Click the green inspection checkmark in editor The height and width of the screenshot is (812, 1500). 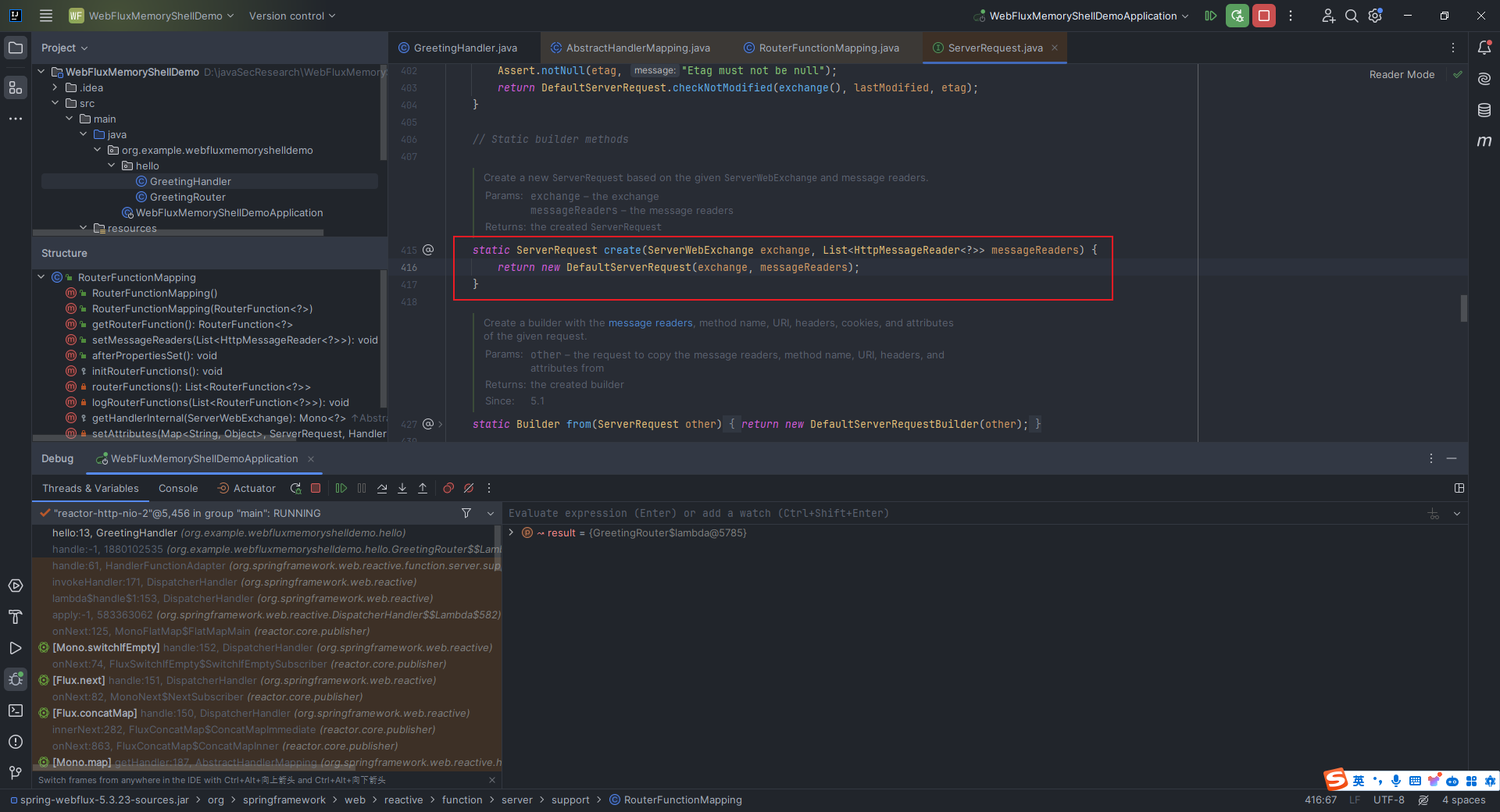point(1457,74)
